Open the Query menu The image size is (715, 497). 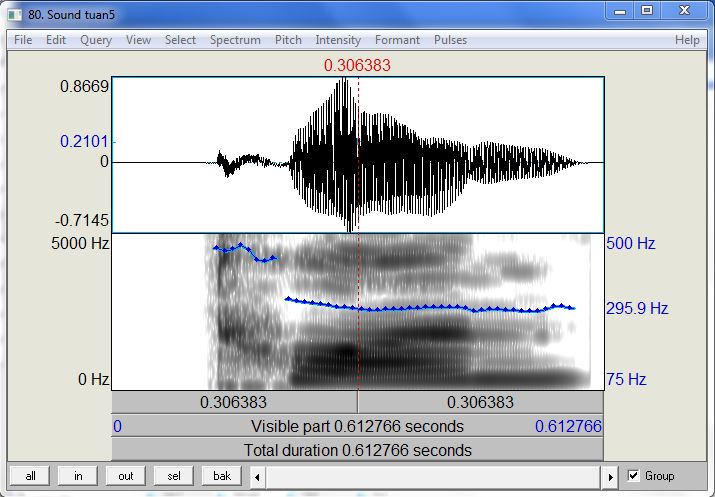pyautogui.click(x=96, y=40)
